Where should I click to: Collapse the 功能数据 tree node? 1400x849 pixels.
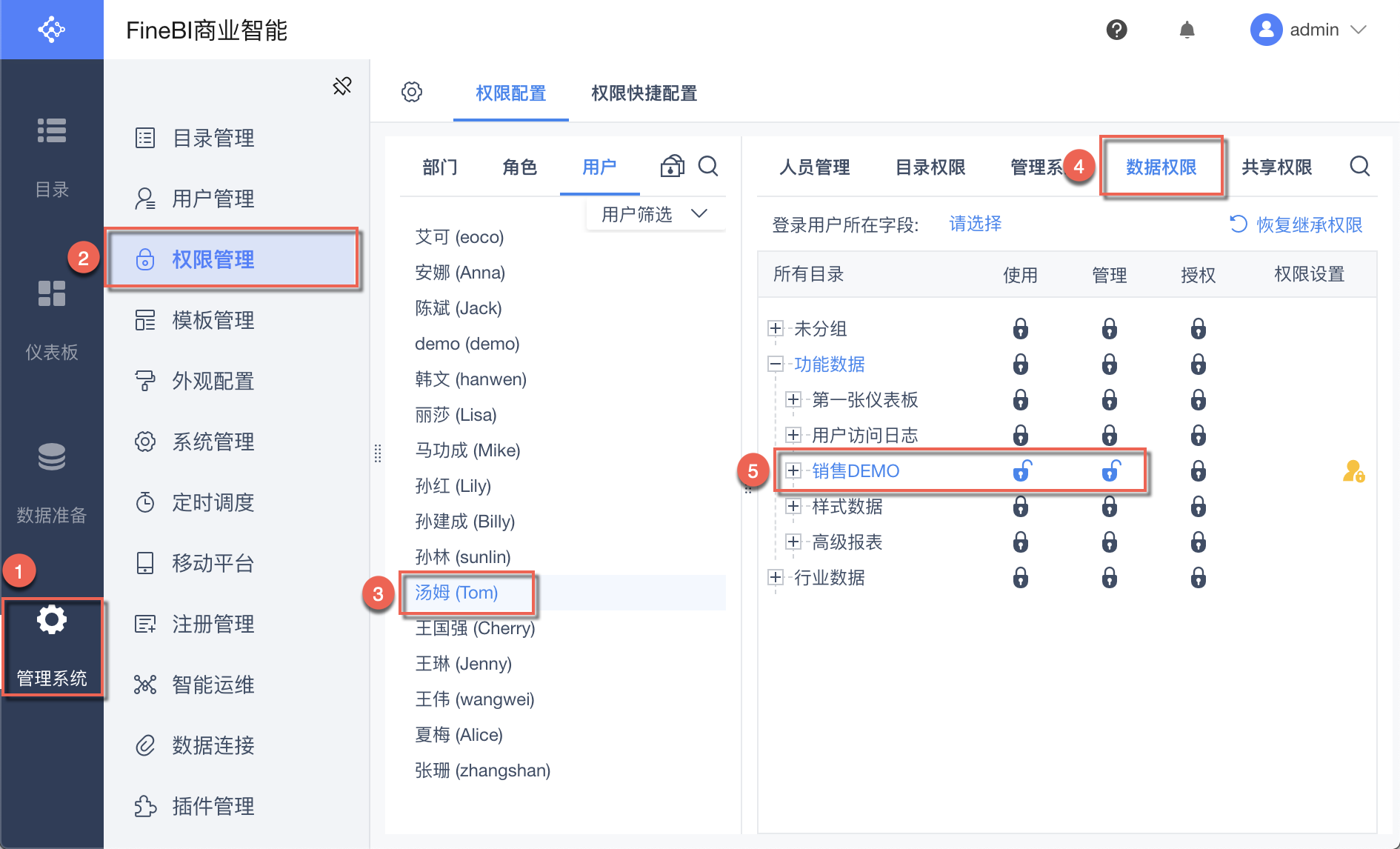(x=776, y=364)
